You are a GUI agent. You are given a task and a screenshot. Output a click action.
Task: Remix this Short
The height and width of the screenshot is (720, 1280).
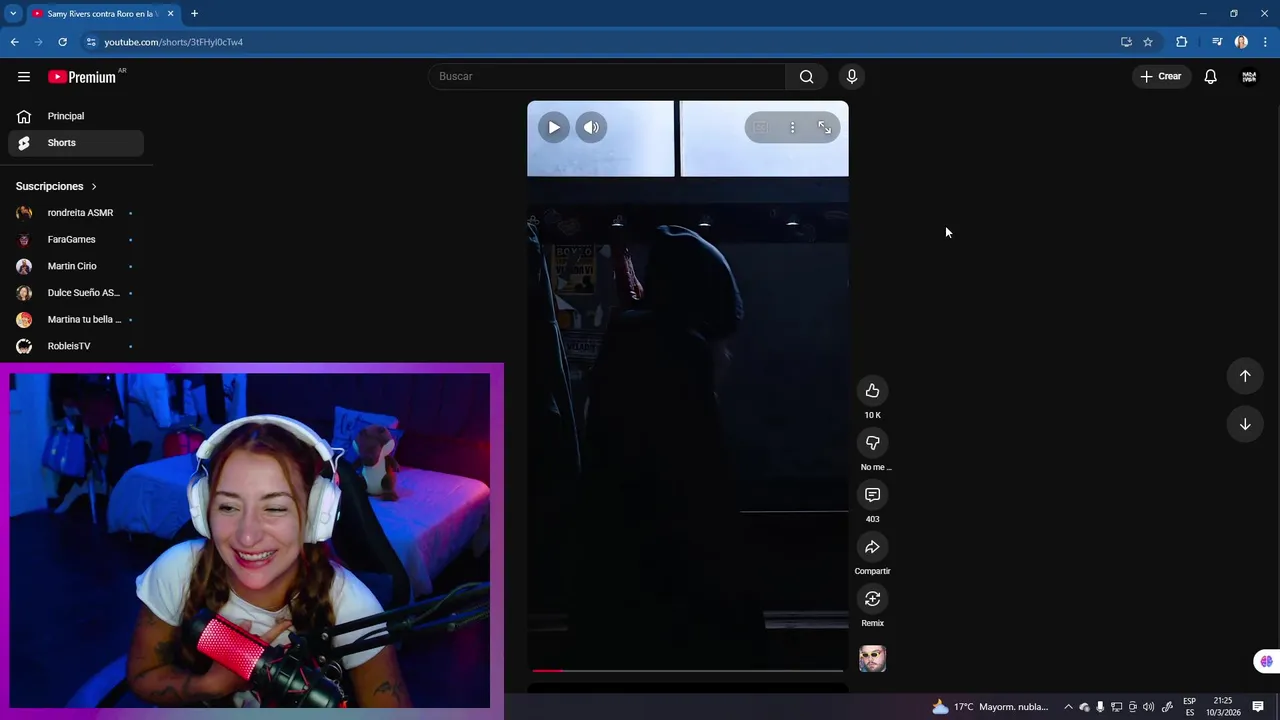click(x=873, y=599)
